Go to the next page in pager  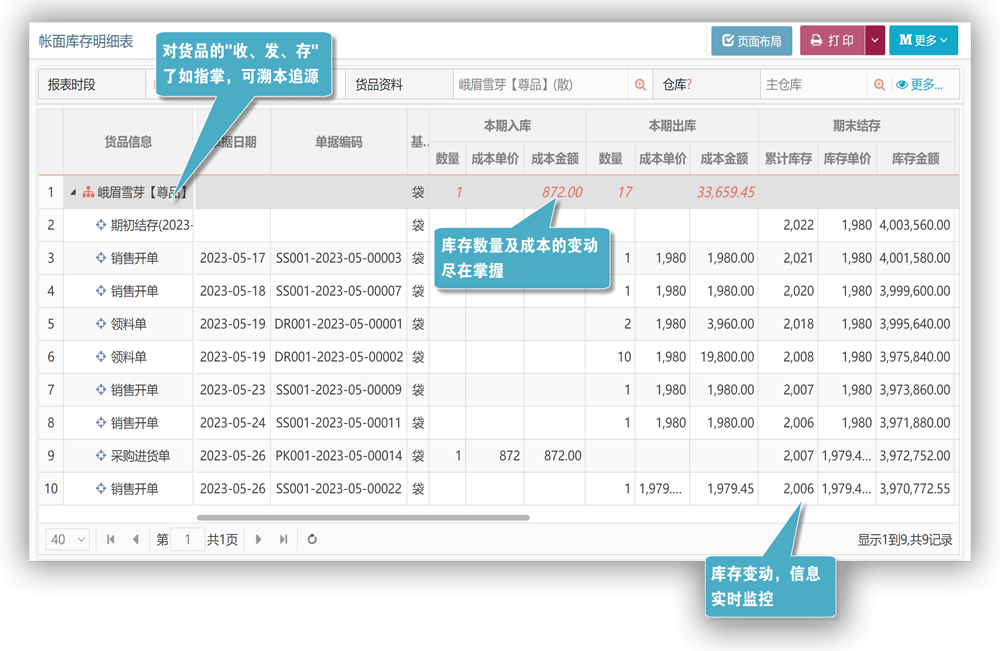pyautogui.click(x=258, y=539)
